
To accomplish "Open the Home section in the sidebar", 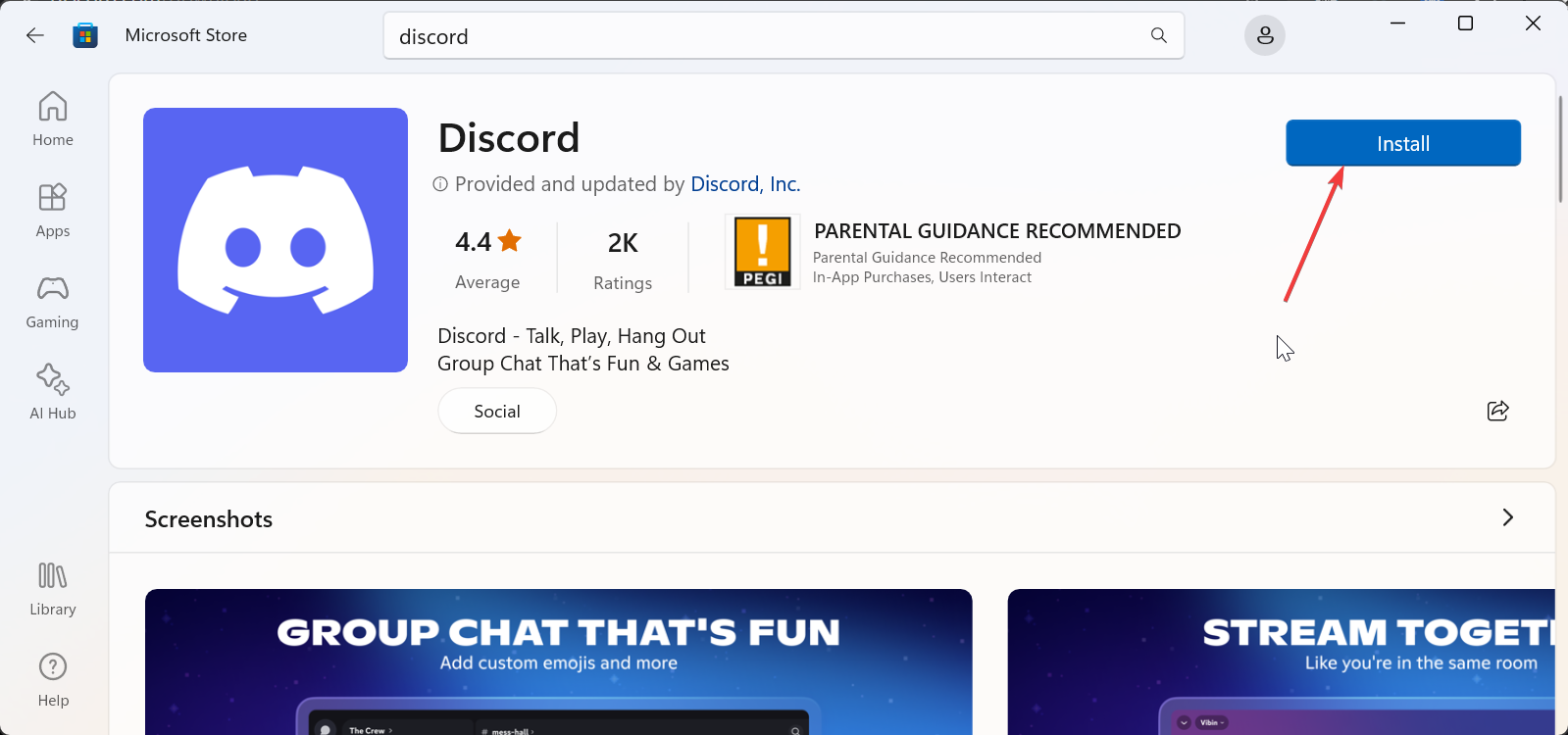I will 53,119.
